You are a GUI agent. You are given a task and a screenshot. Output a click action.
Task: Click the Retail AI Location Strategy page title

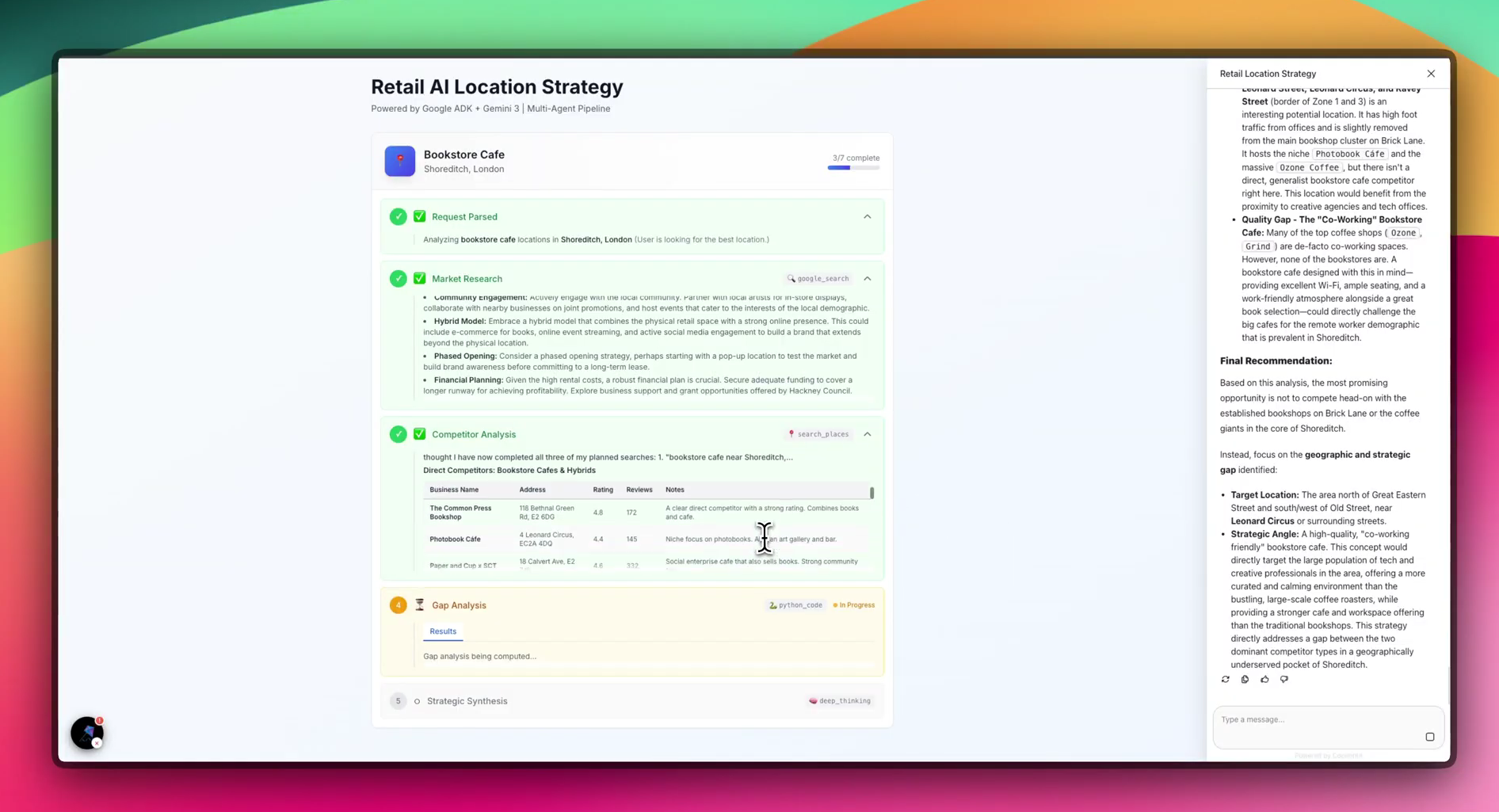click(497, 86)
